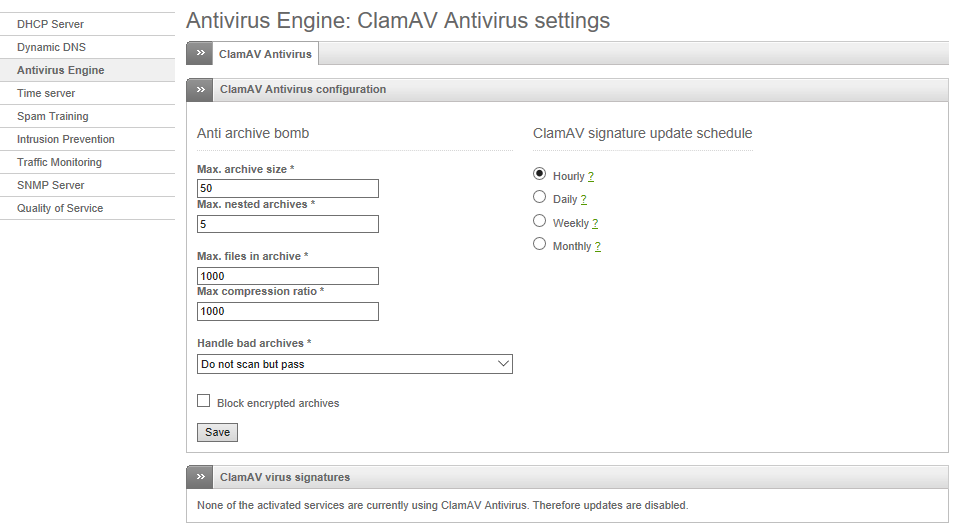Open help question mark next to Weekly
The height and width of the screenshot is (525, 957).
(595, 223)
